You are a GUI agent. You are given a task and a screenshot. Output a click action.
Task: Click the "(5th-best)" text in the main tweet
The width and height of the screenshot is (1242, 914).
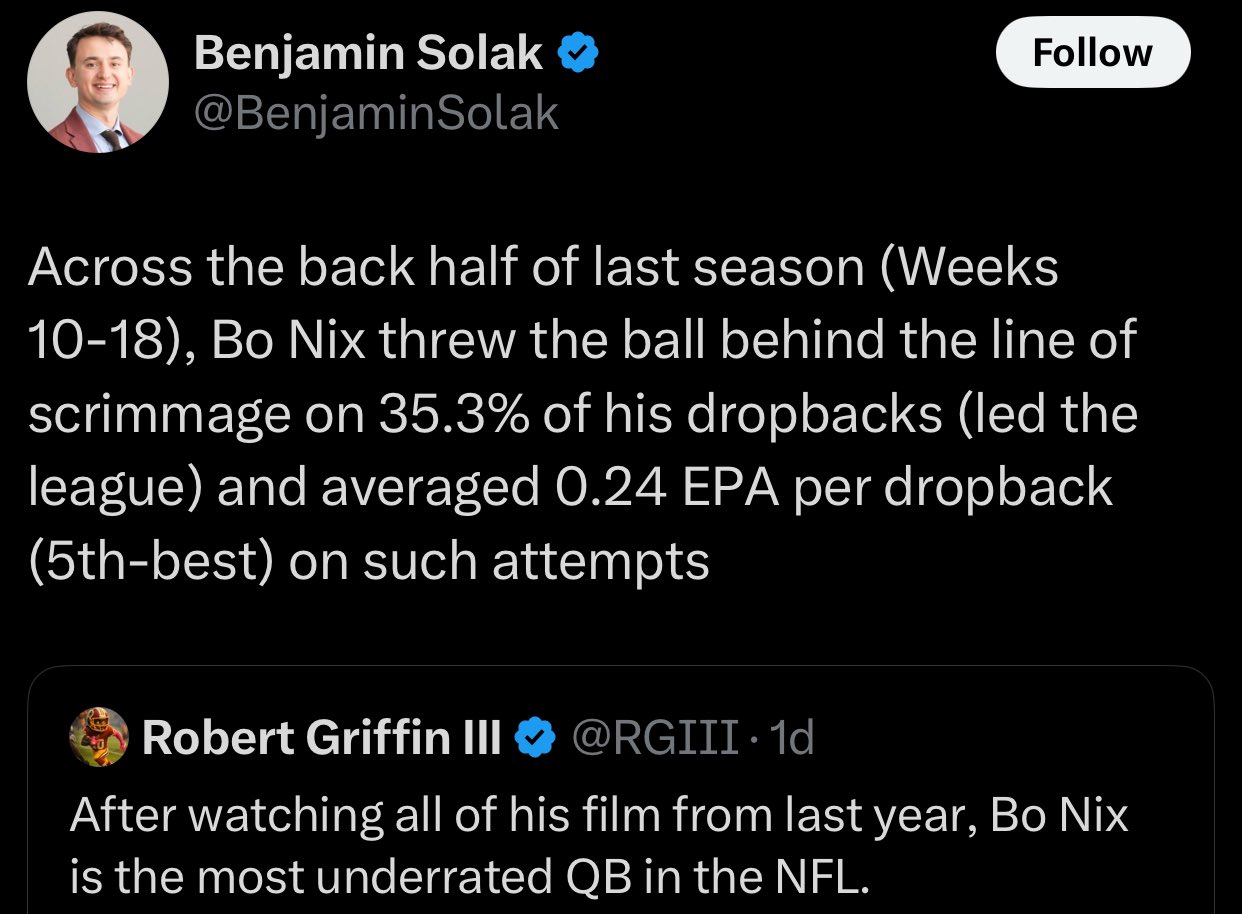tap(151, 561)
